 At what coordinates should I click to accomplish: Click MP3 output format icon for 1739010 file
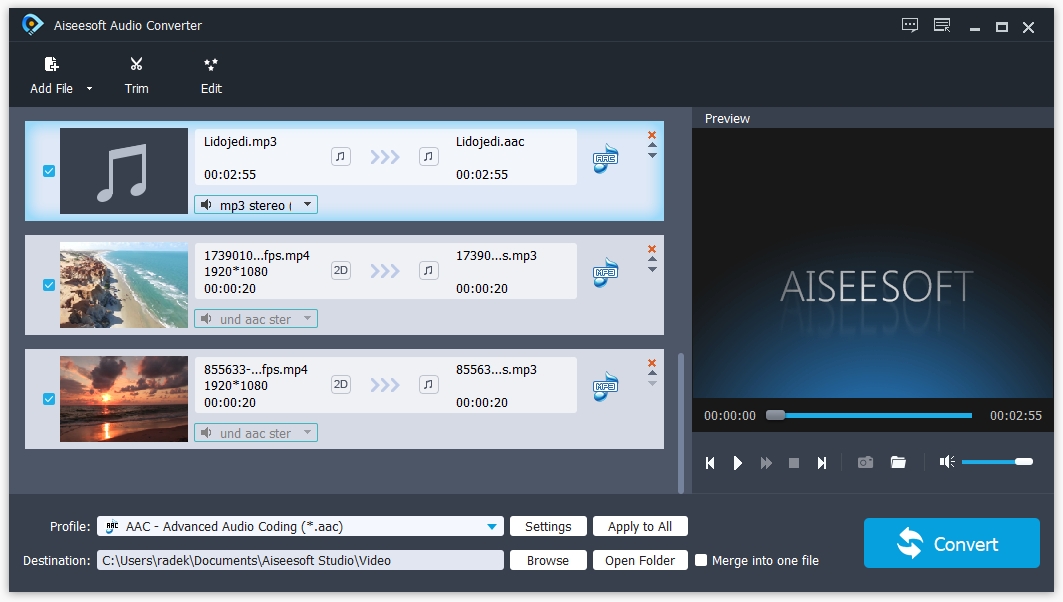605,273
